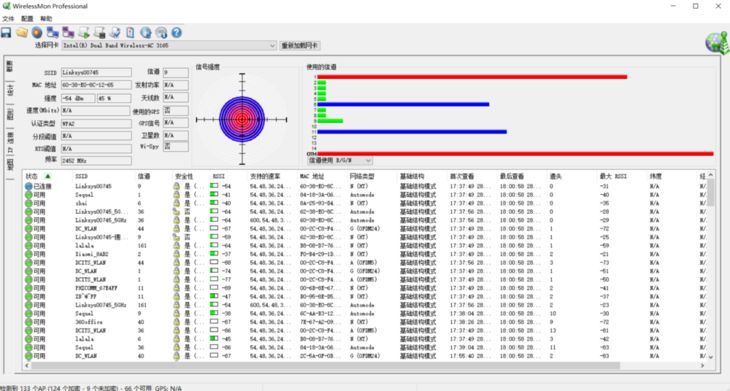Open the 帮助 menu
The image size is (730, 391).
(46, 19)
